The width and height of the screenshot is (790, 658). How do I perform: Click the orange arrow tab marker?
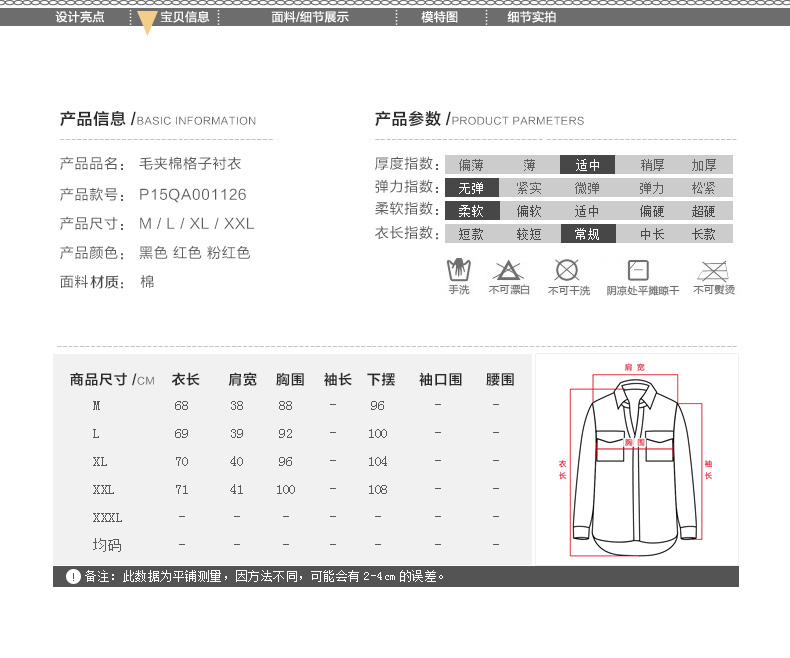pyautogui.click(x=147, y=23)
